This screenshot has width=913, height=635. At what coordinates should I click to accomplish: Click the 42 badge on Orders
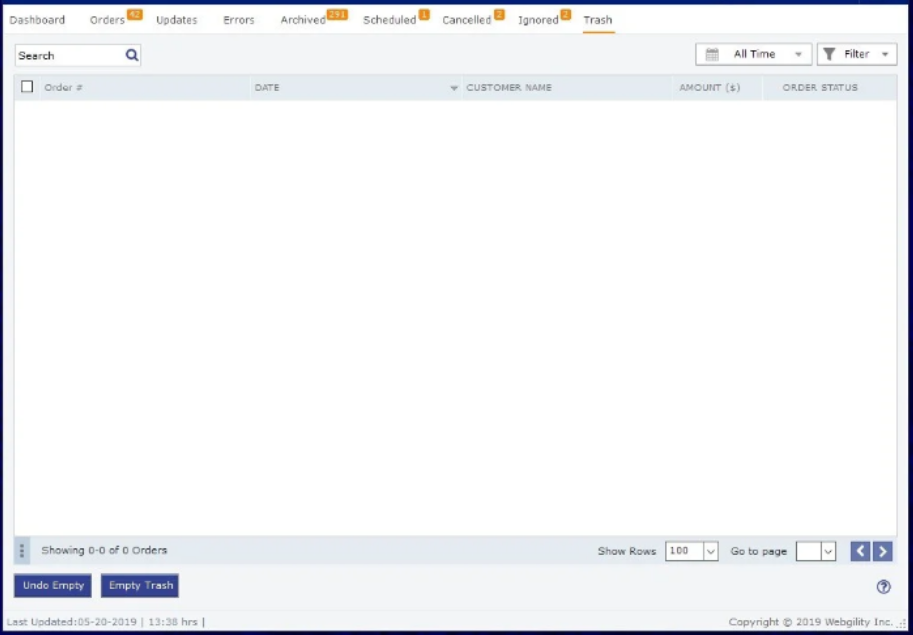(x=135, y=15)
